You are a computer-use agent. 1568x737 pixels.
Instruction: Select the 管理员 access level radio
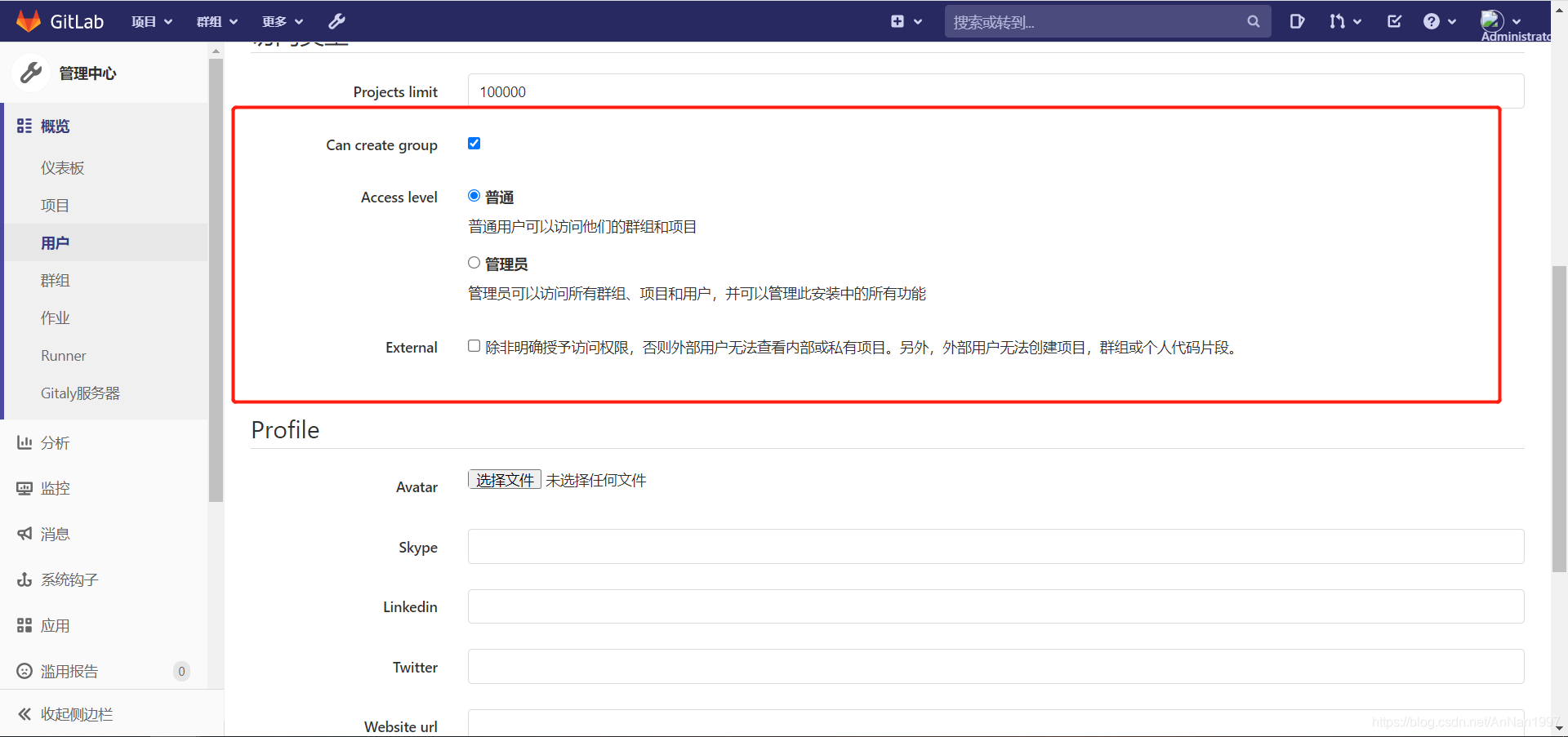(x=474, y=263)
